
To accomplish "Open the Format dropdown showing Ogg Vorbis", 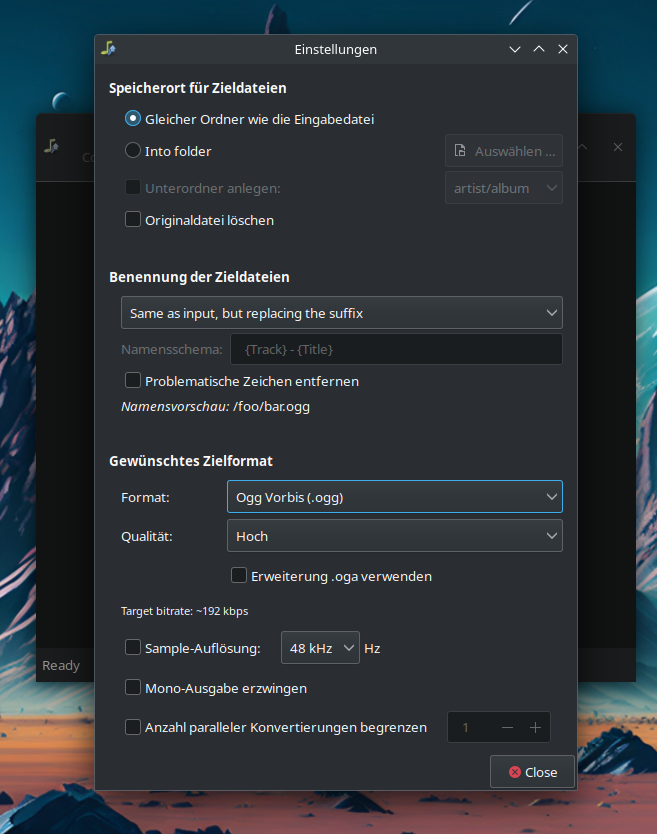I will pos(395,497).
